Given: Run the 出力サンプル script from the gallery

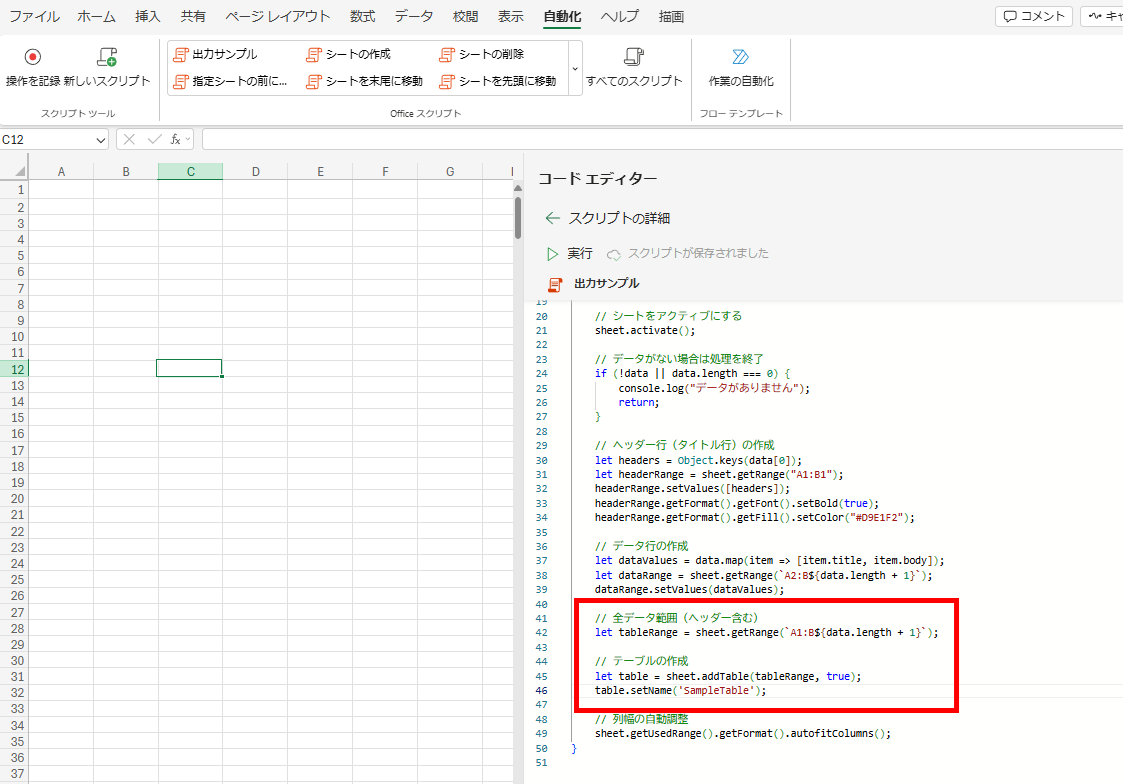Looking at the screenshot, I should (x=215, y=54).
